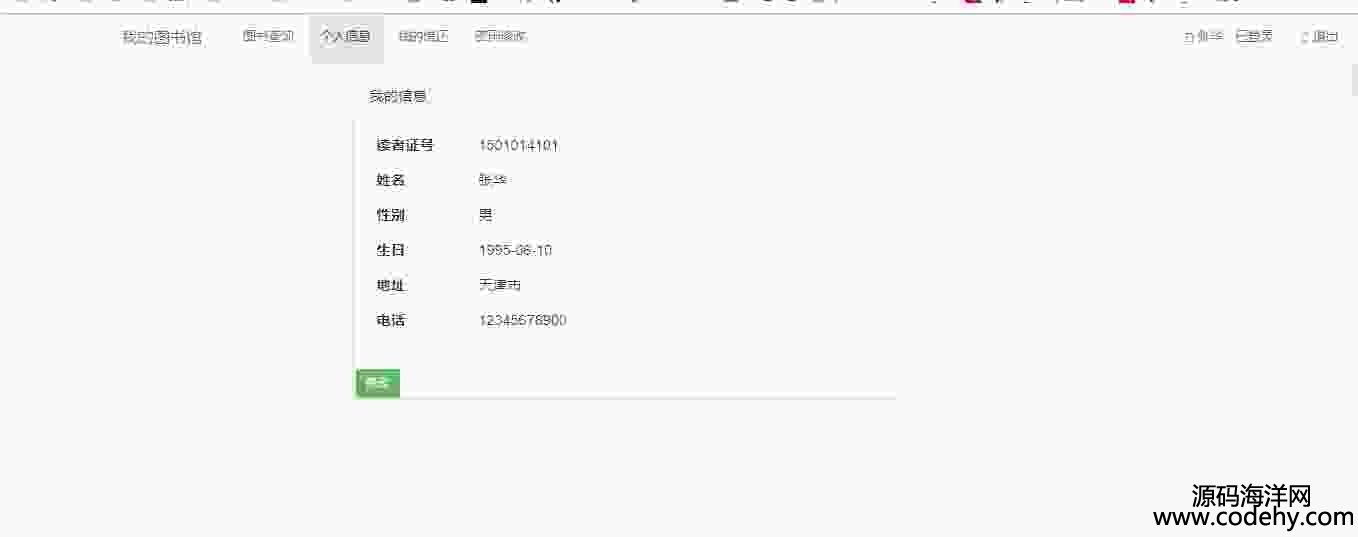The height and width of the screenshot is (537, 1358).
Task: Click the 性别 value 男
Action: pos(486,215)
